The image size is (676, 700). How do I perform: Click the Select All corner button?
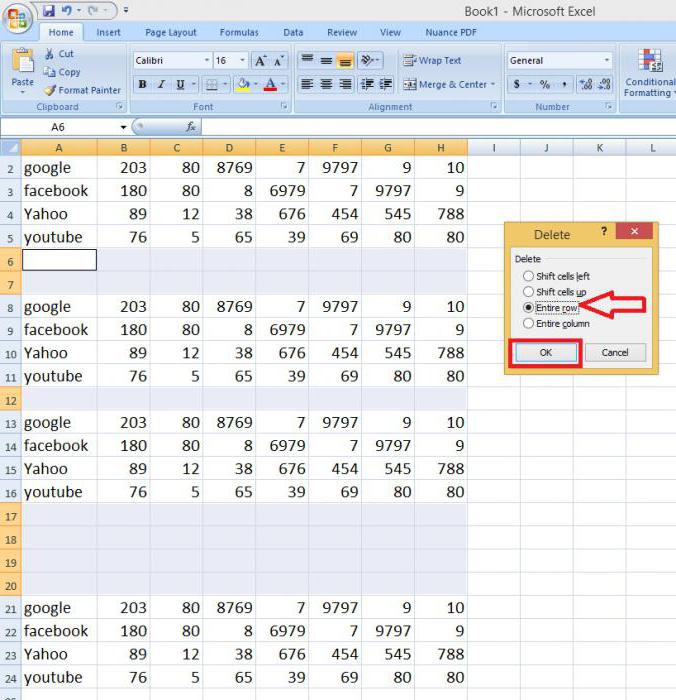point(11,147)
